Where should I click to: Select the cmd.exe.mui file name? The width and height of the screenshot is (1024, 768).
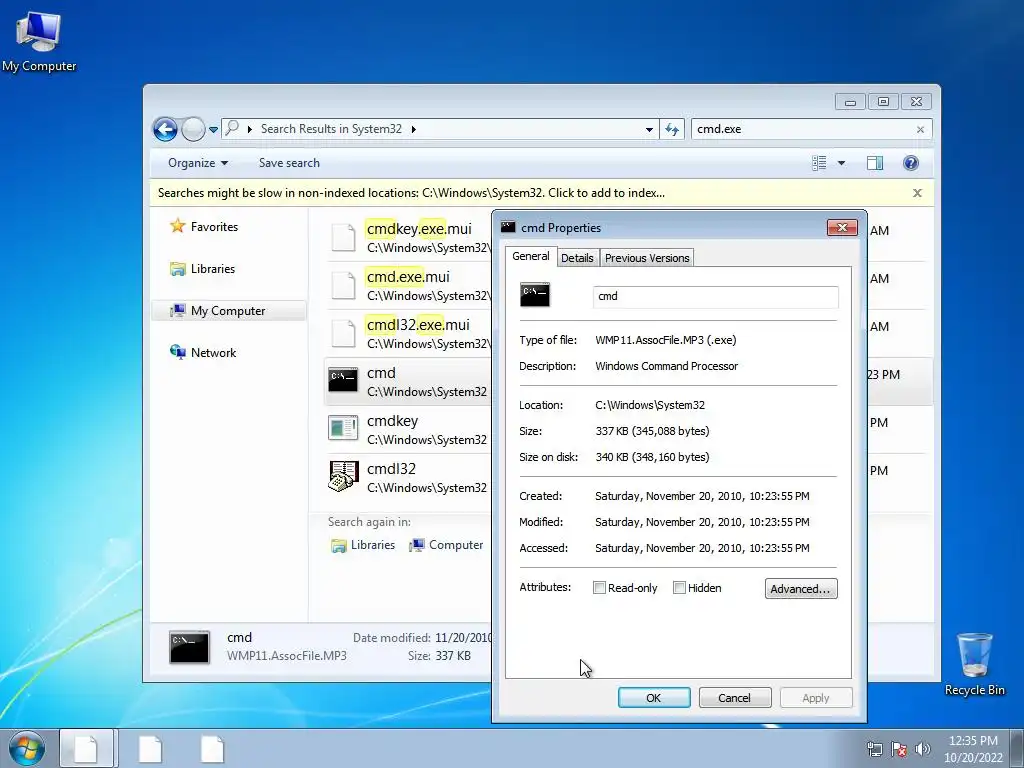pos(408,277)
